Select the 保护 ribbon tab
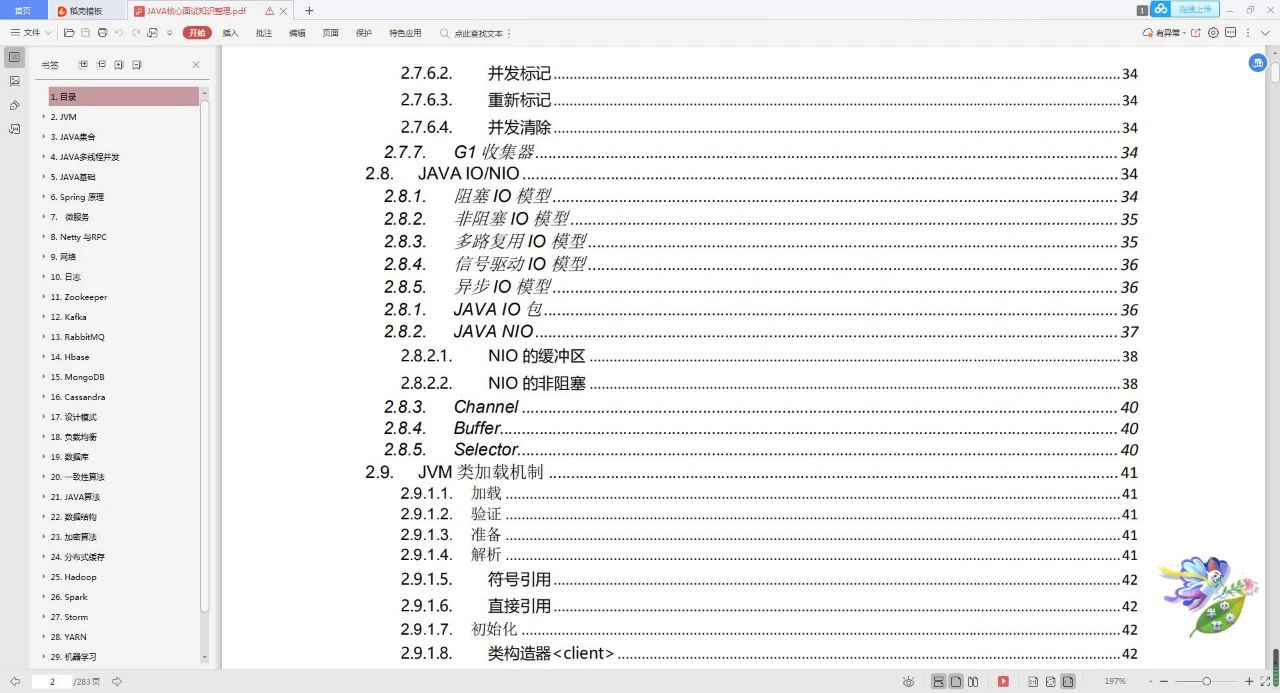Image resolution: width=1280 pixels, height=693 pixels. click(364, 33)
